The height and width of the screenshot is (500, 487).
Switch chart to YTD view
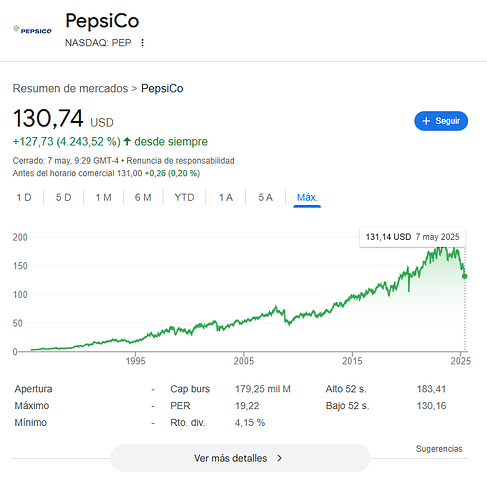click(184, 197)
